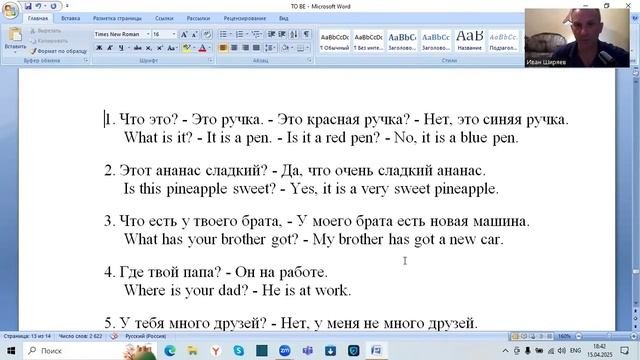
Task: Toggle italic (К) formatting
Action: pos(110,48)
